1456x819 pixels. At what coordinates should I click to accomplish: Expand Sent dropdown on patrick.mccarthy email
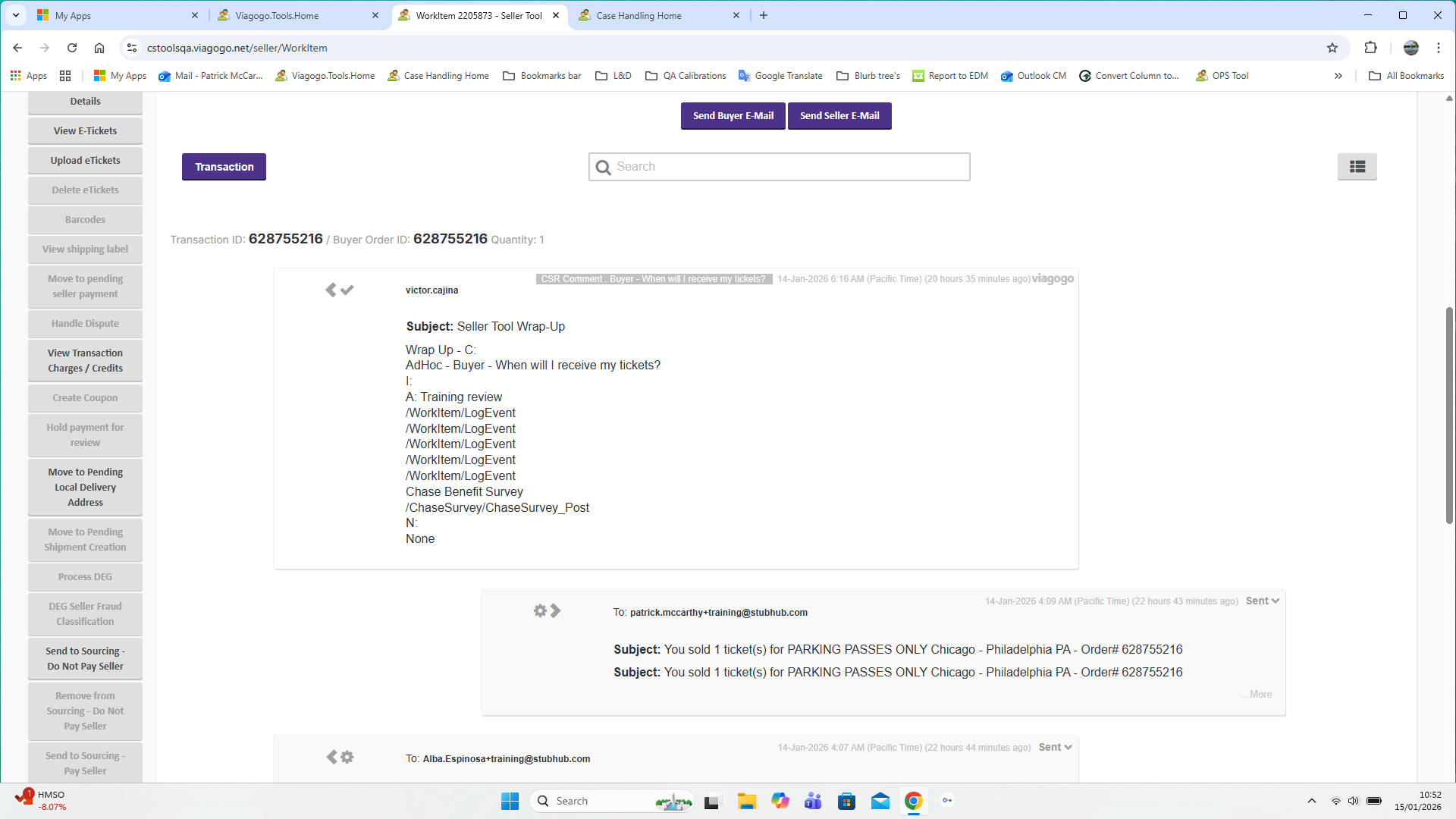(x=1263, y=601)
